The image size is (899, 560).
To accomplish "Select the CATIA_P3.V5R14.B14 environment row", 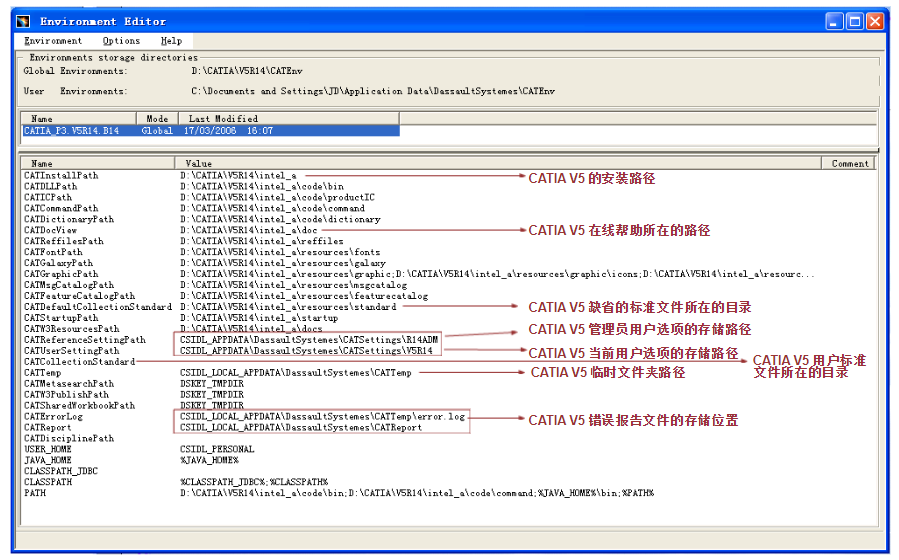I will (210, 131).
